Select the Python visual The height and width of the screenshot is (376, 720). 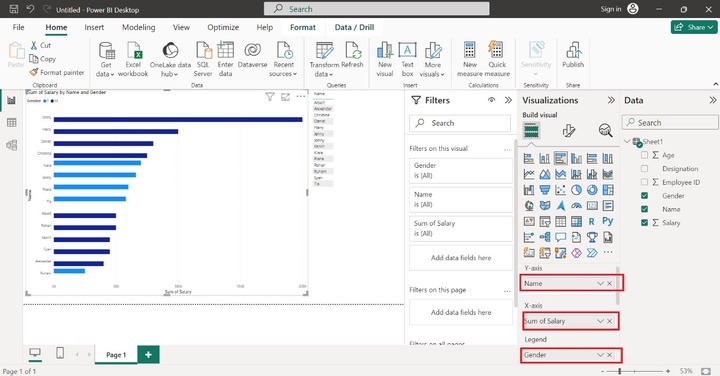(608, 221)
